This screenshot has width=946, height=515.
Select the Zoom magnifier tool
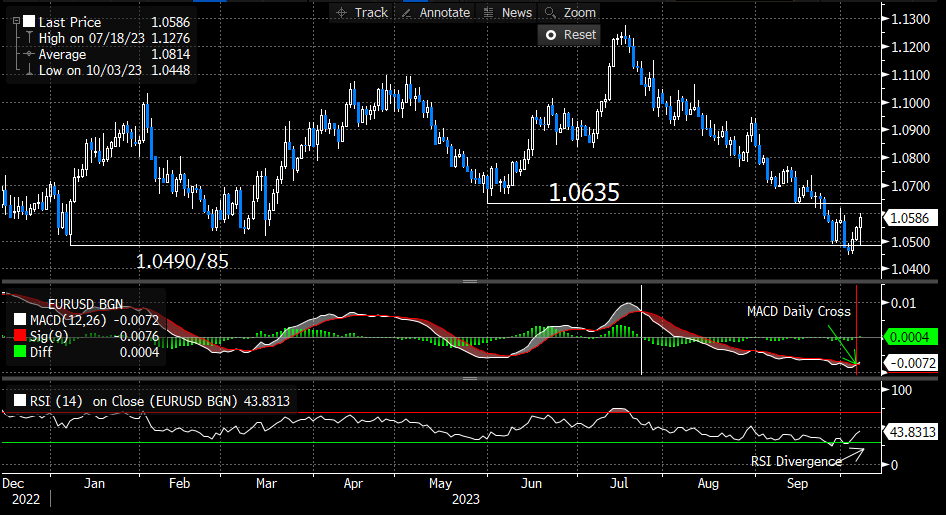click(x=570, y=12)
